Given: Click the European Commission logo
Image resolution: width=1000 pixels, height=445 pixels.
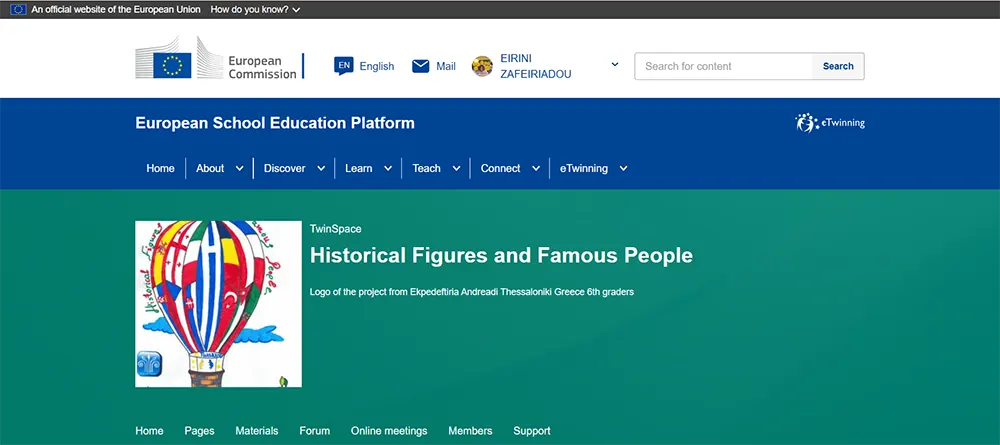Looking at the screenshot, I should coord(219,57).
